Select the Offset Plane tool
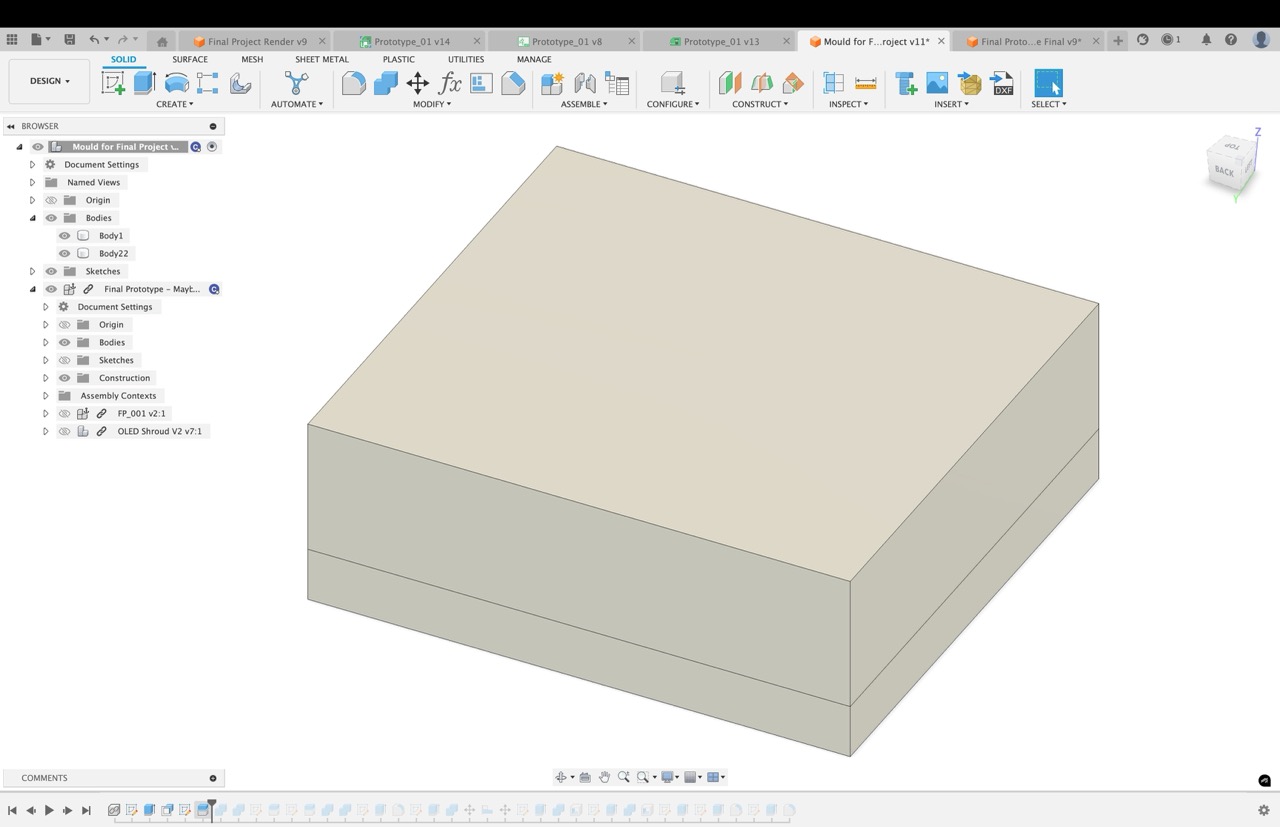1280x827 pixels. pyautogui.click(x=730, y=83)
